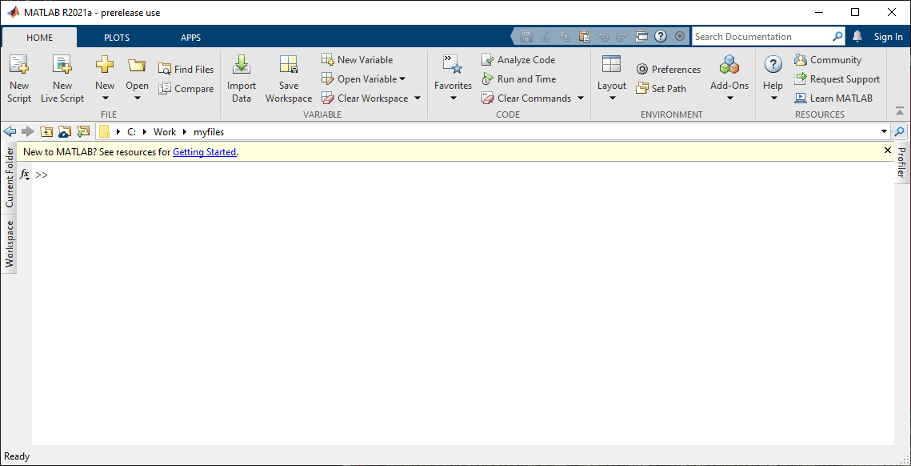Switch to the APPS tab

[191, 37]
